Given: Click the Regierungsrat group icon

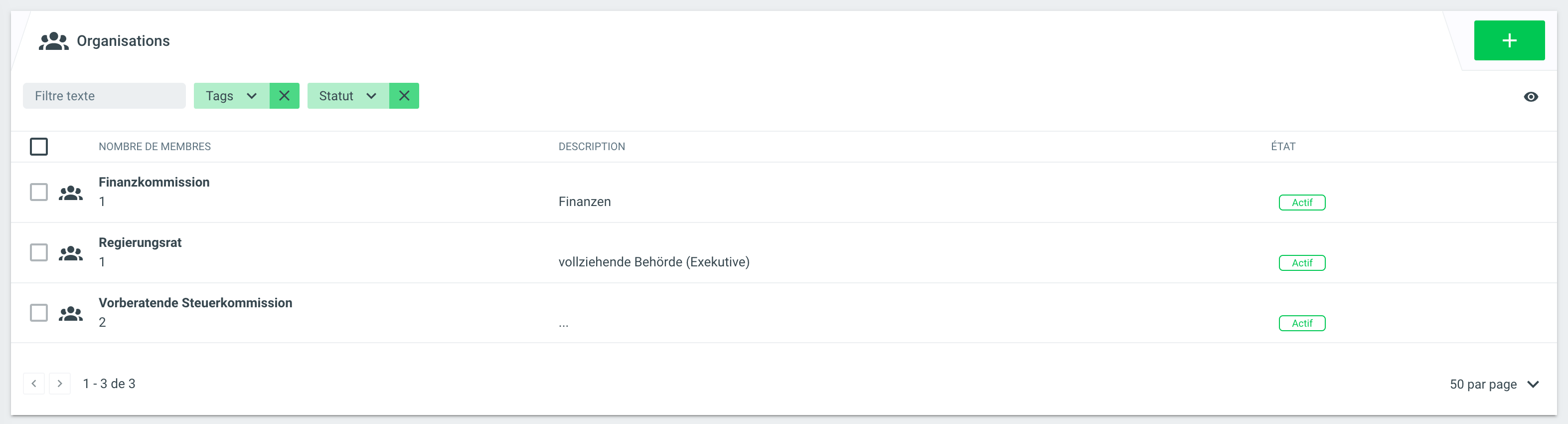Looking at the screenshot, I should click(x=71, y=253).
